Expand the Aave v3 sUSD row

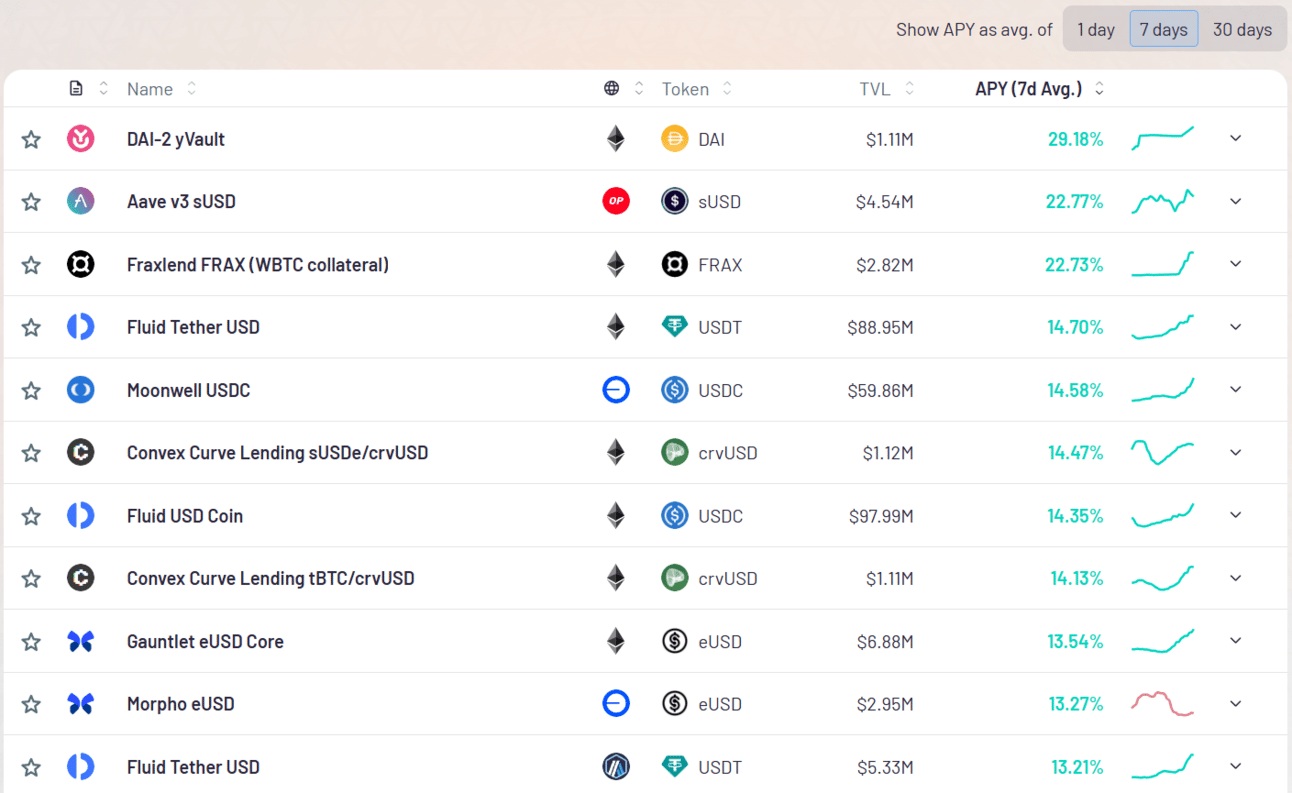tap(1236, 201)
